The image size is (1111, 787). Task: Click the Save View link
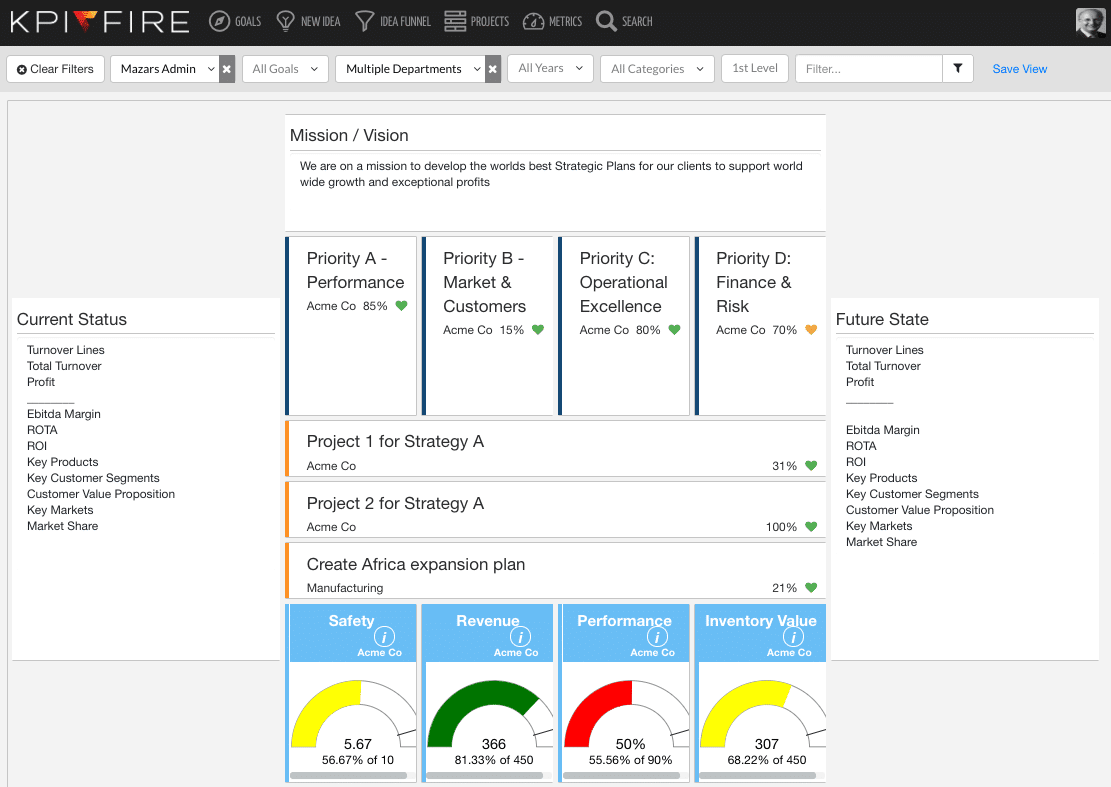pyautogui.click(x=1020, y=69)
